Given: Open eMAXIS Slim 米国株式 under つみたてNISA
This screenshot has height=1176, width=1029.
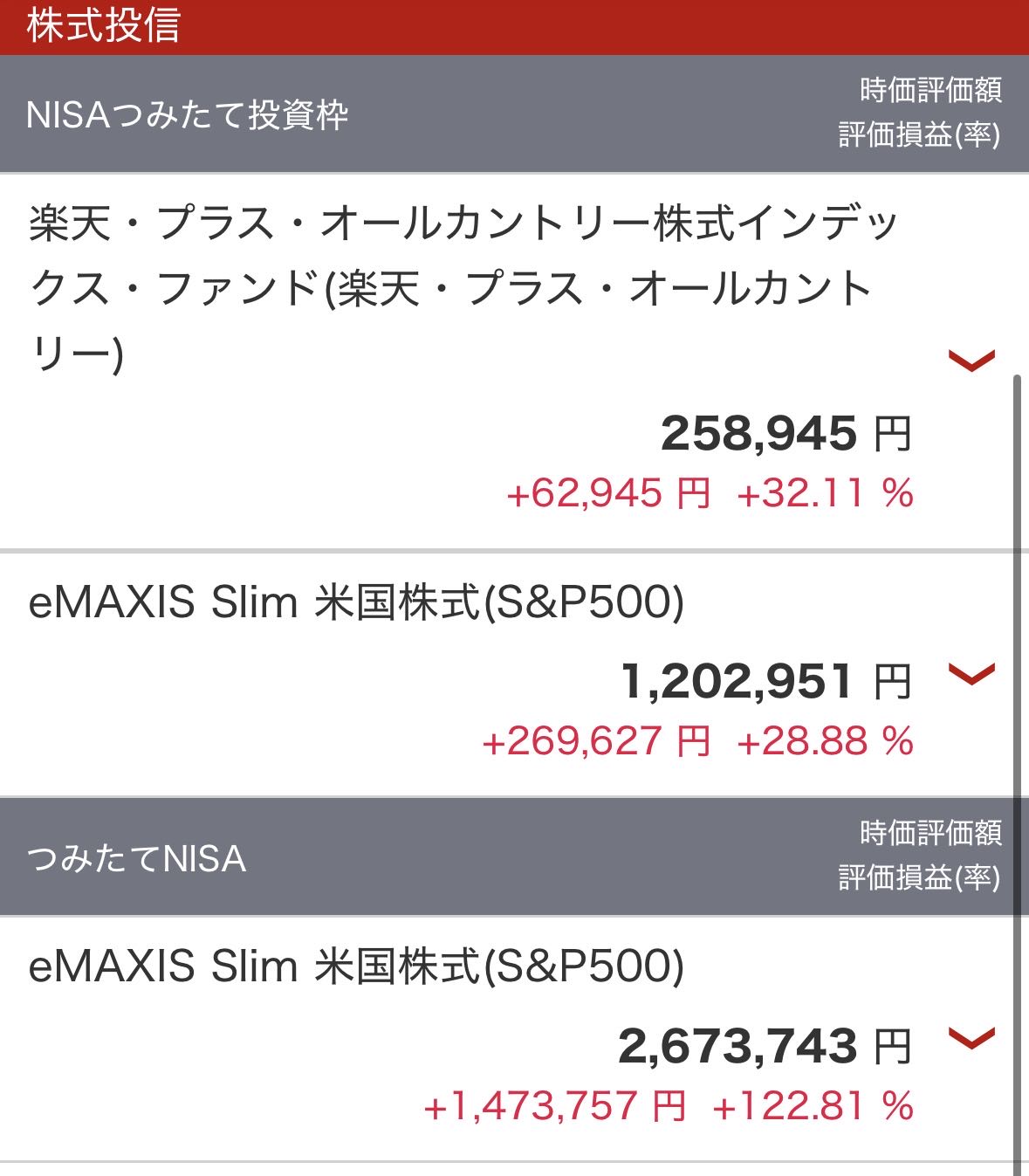Looking at the screenshot, I should (x=355, y=966).
